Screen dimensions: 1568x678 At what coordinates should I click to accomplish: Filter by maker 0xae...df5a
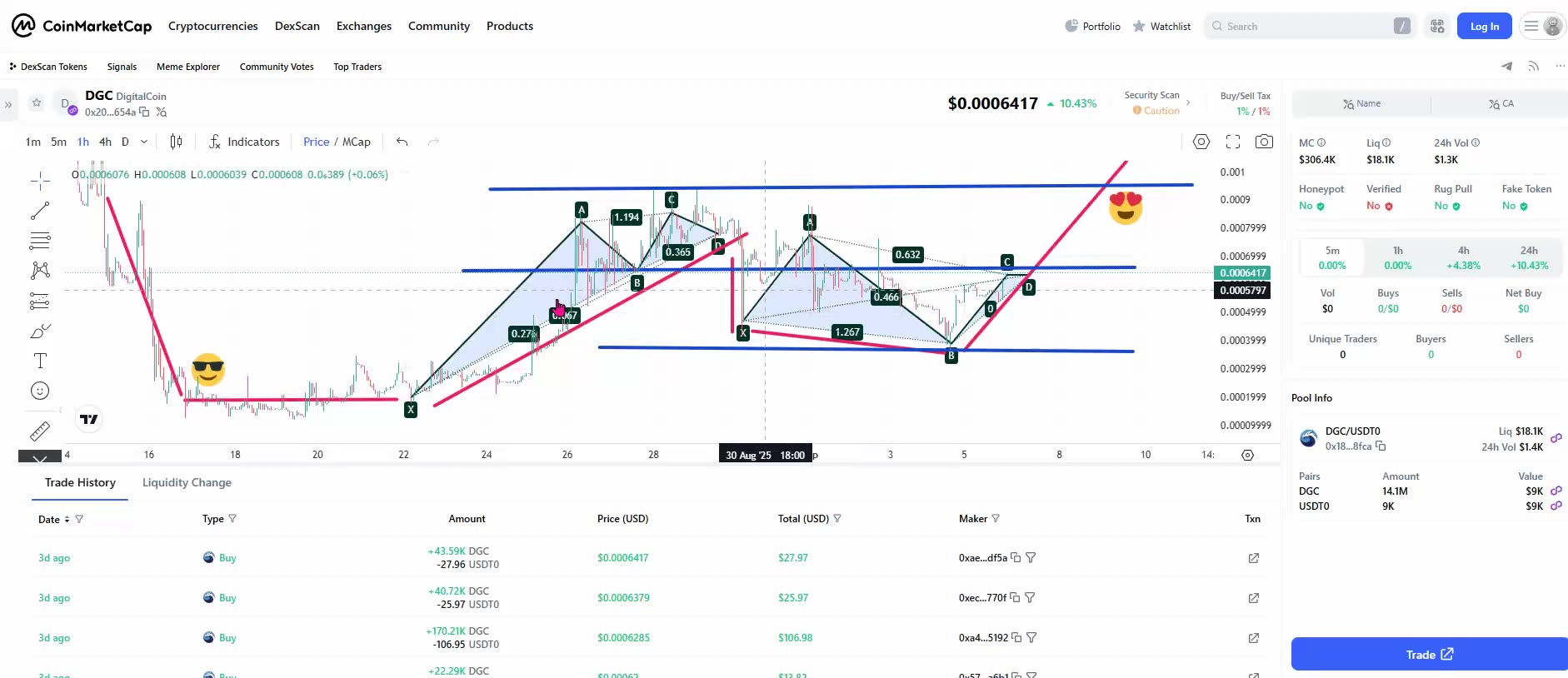click(1031, 558)
